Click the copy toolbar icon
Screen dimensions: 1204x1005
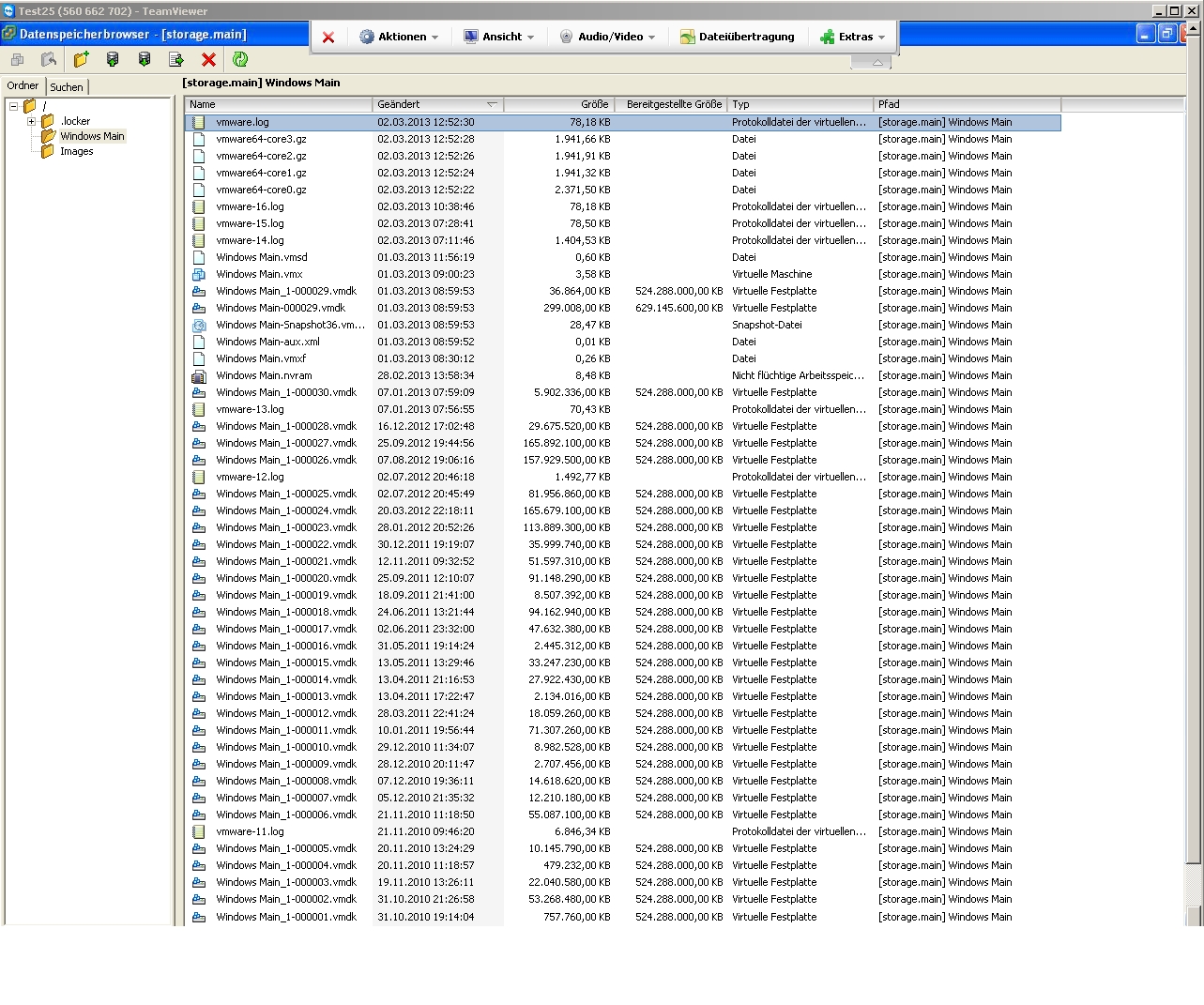point(17,59)
